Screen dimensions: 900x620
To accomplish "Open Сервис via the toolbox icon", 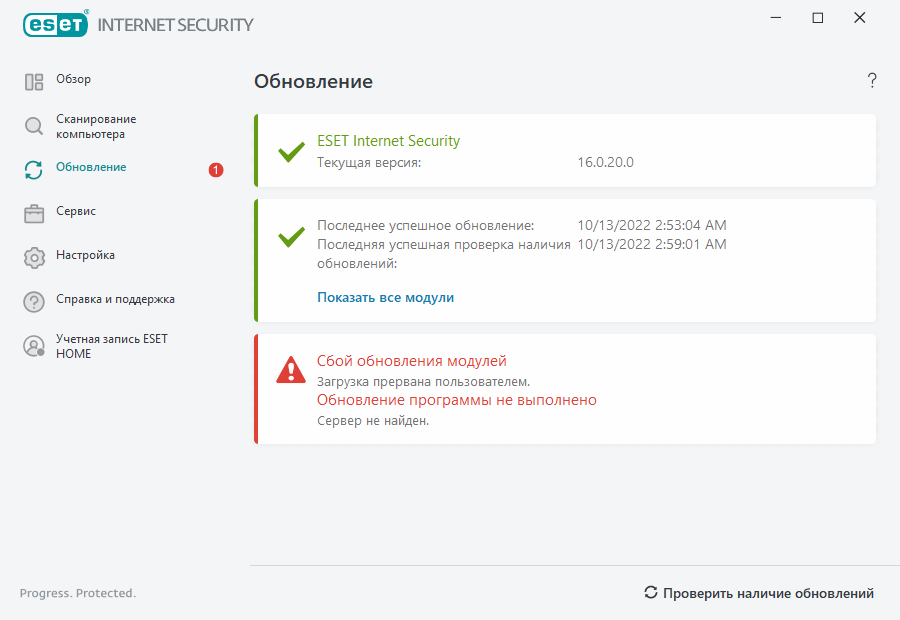I will click(x=33, y=212).
